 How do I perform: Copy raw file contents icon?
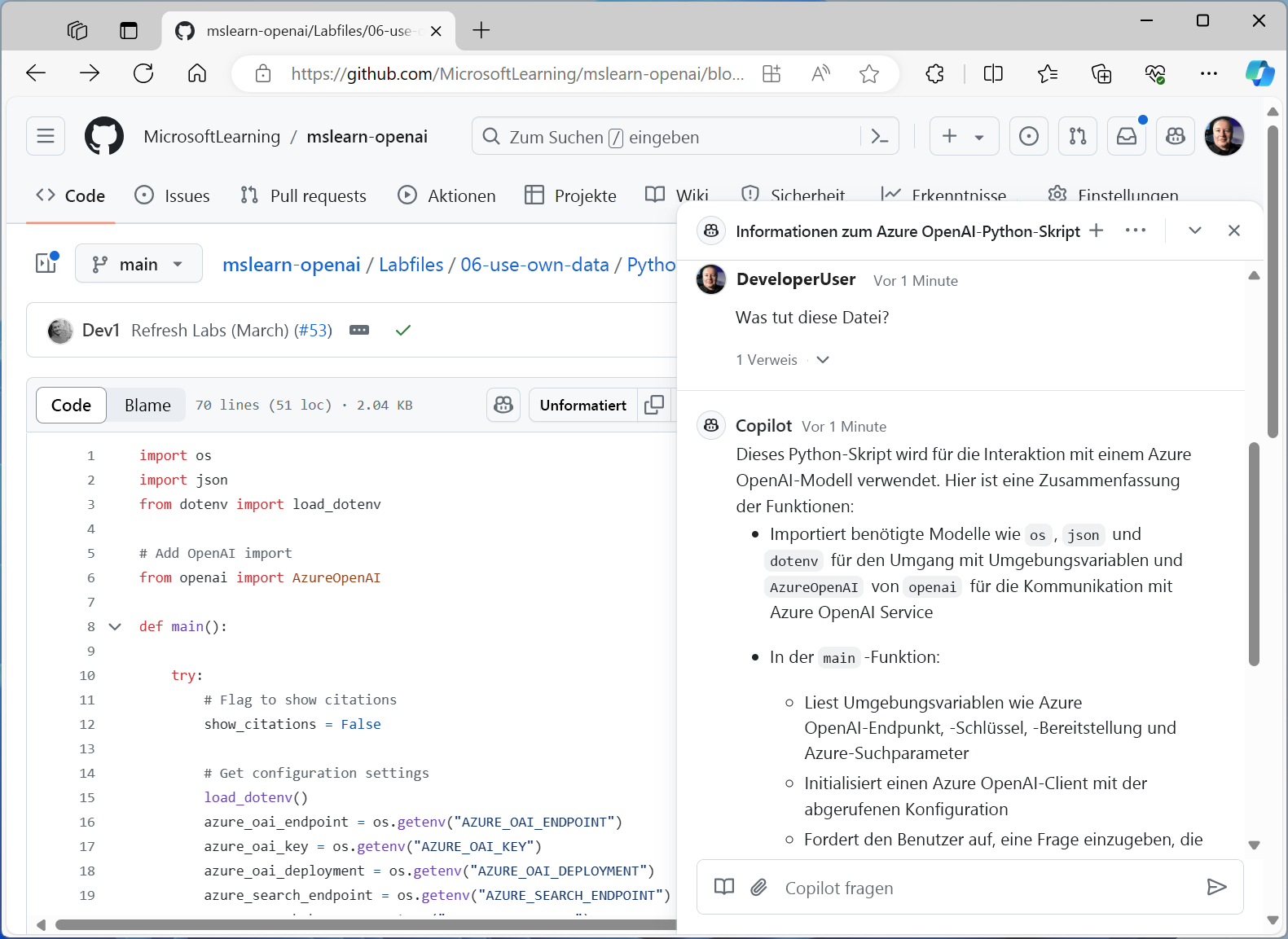click(x=654, y=405)
